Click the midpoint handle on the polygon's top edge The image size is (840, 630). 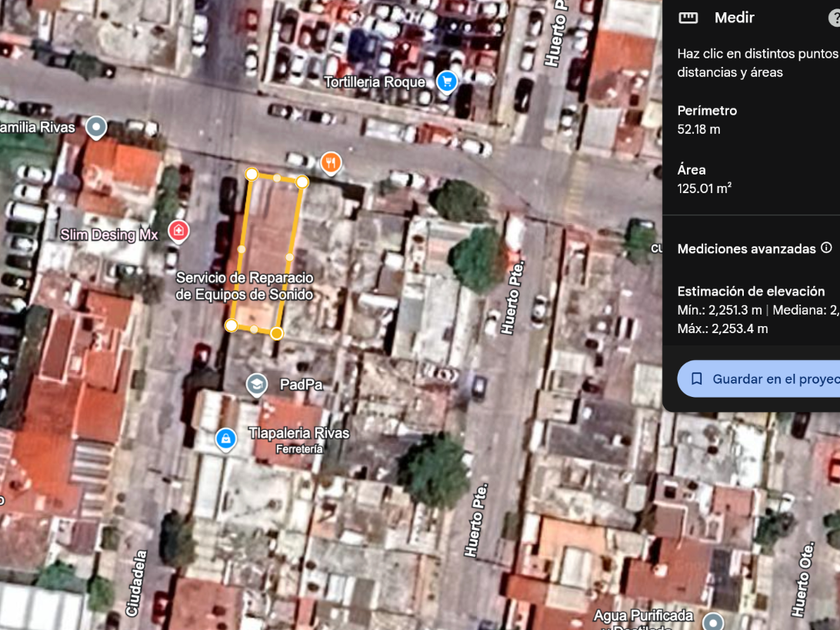point(277,178)
